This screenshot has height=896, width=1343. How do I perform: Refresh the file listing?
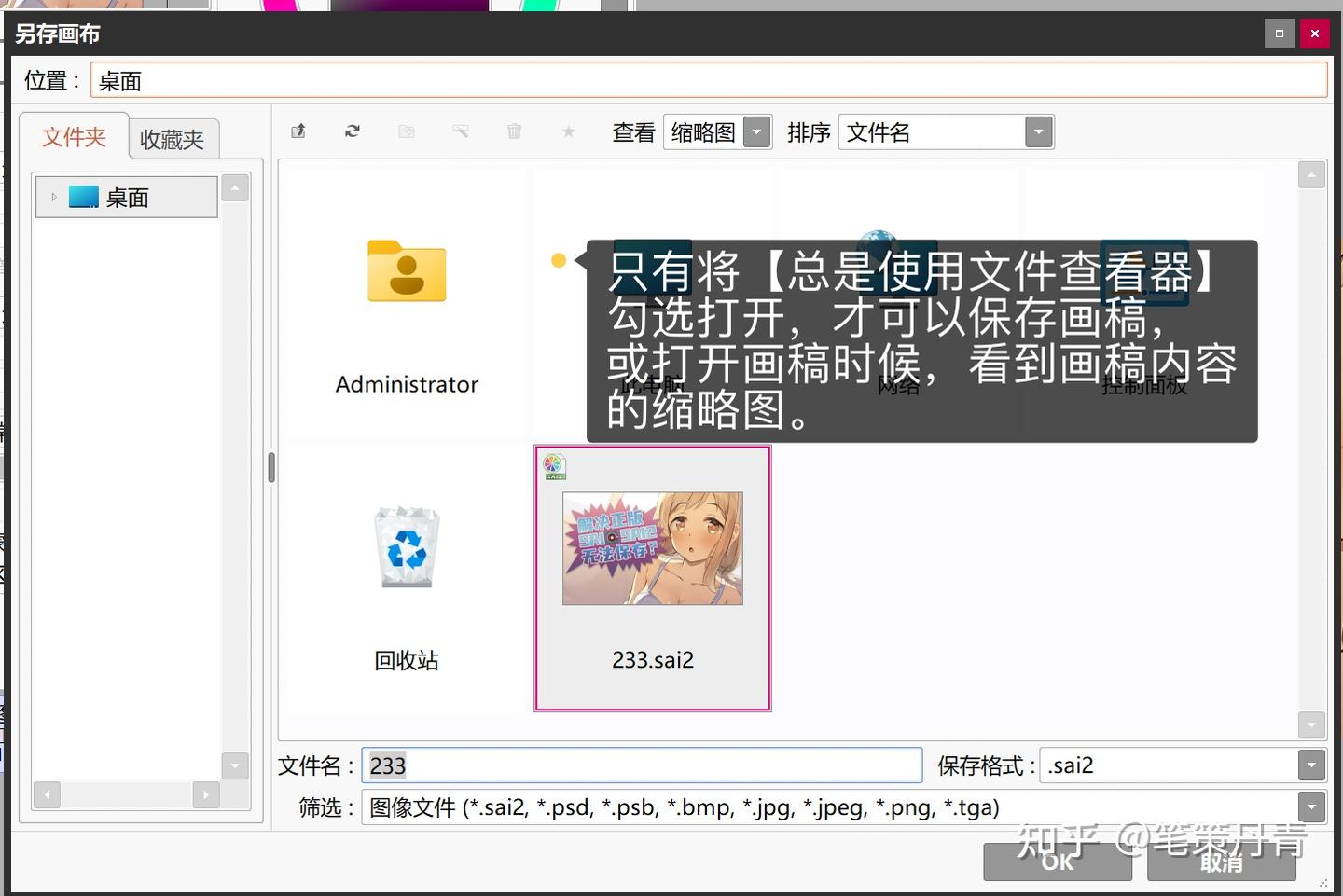pyautogui.click(x=353, y=131)
